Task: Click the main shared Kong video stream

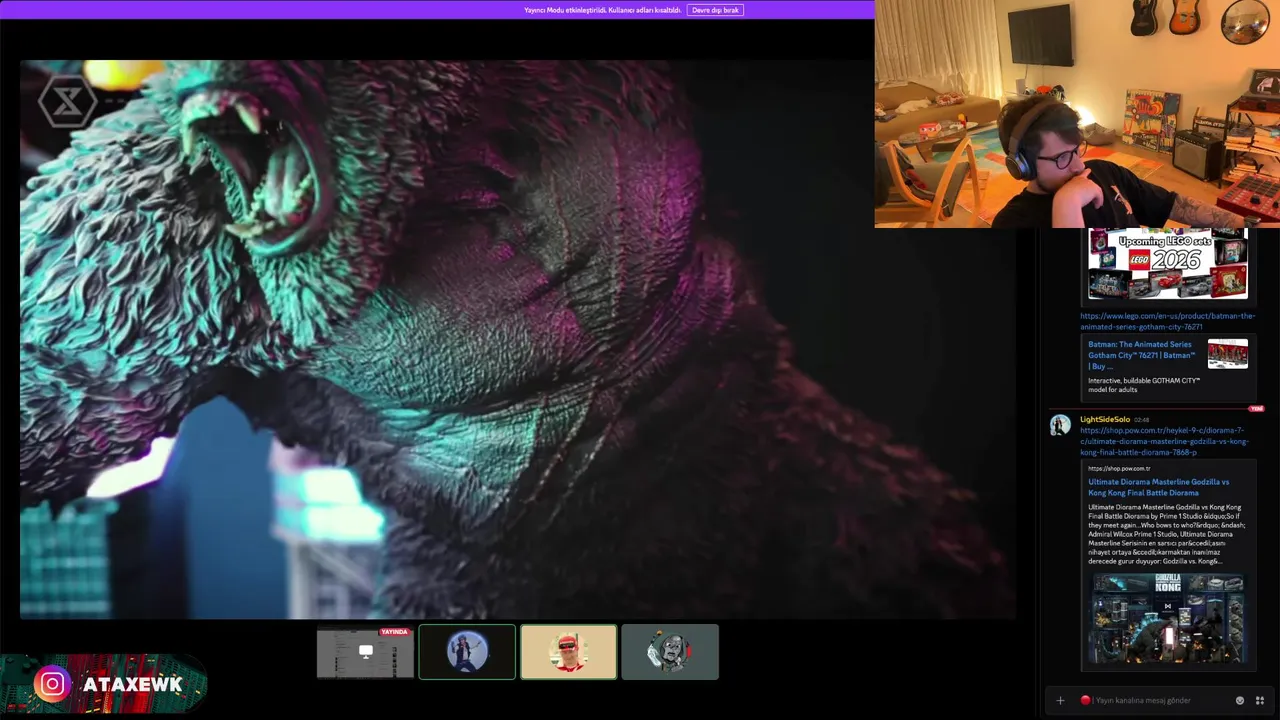Action: click(518, 339)
